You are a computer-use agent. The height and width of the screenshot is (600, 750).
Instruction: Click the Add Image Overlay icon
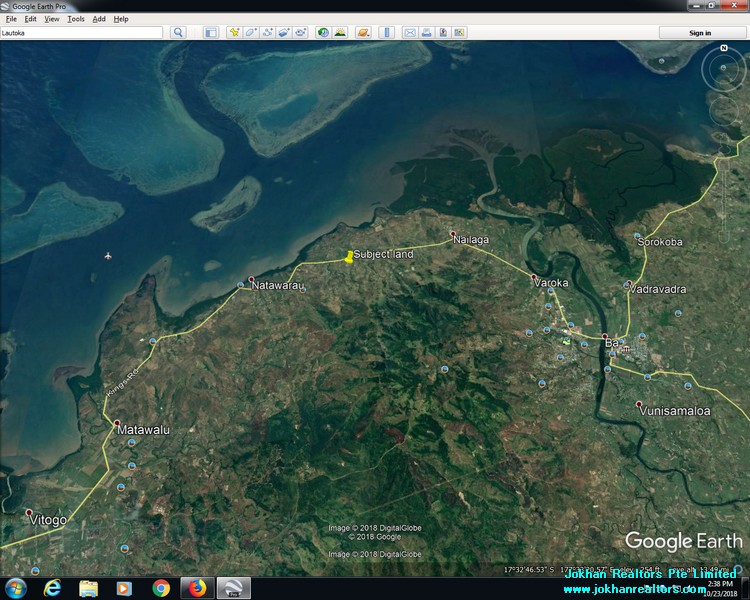(284, 32)
